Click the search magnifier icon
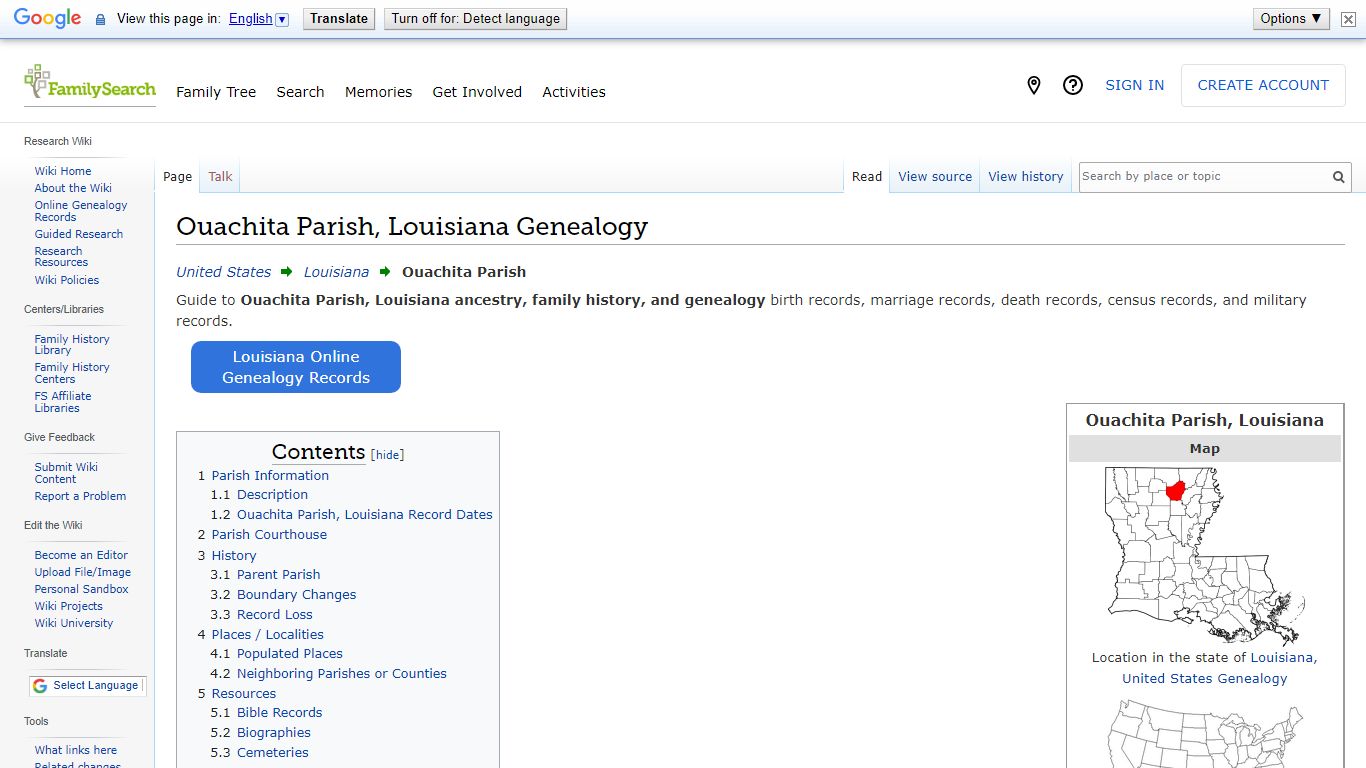1366x768 pixels. (x=1338, y=177)
